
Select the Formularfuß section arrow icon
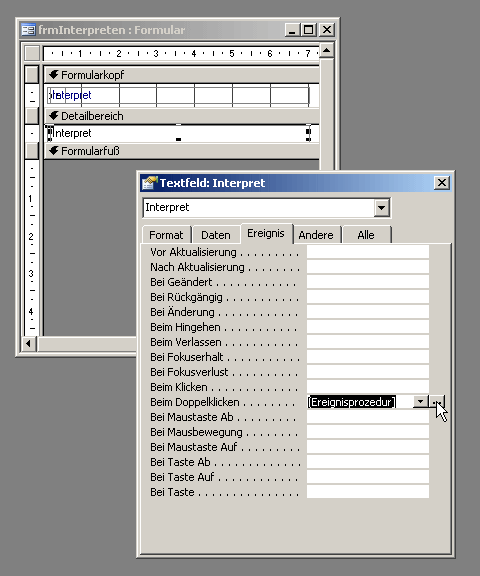(x=54, y=151)
